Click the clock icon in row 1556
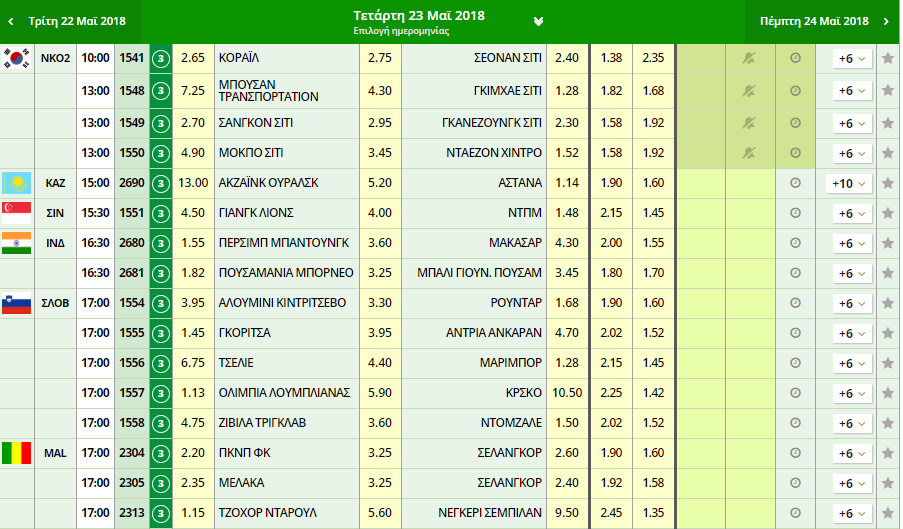The width and height of the screenshot is (903, 529). point(795,363)
